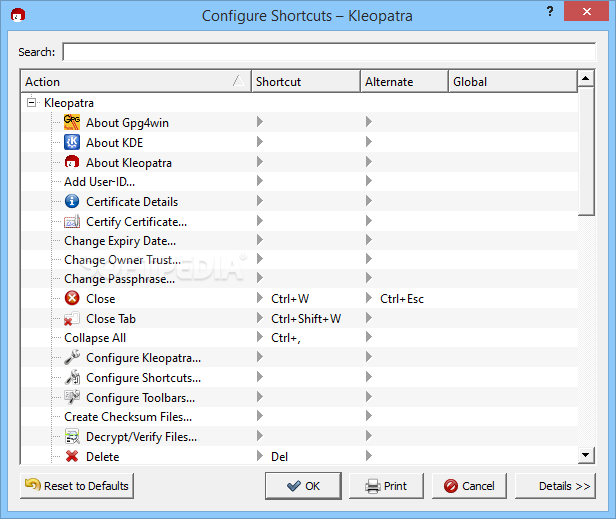Click the Certificate Details info icon
The image size is (616, 519).
tap(72, 201)
